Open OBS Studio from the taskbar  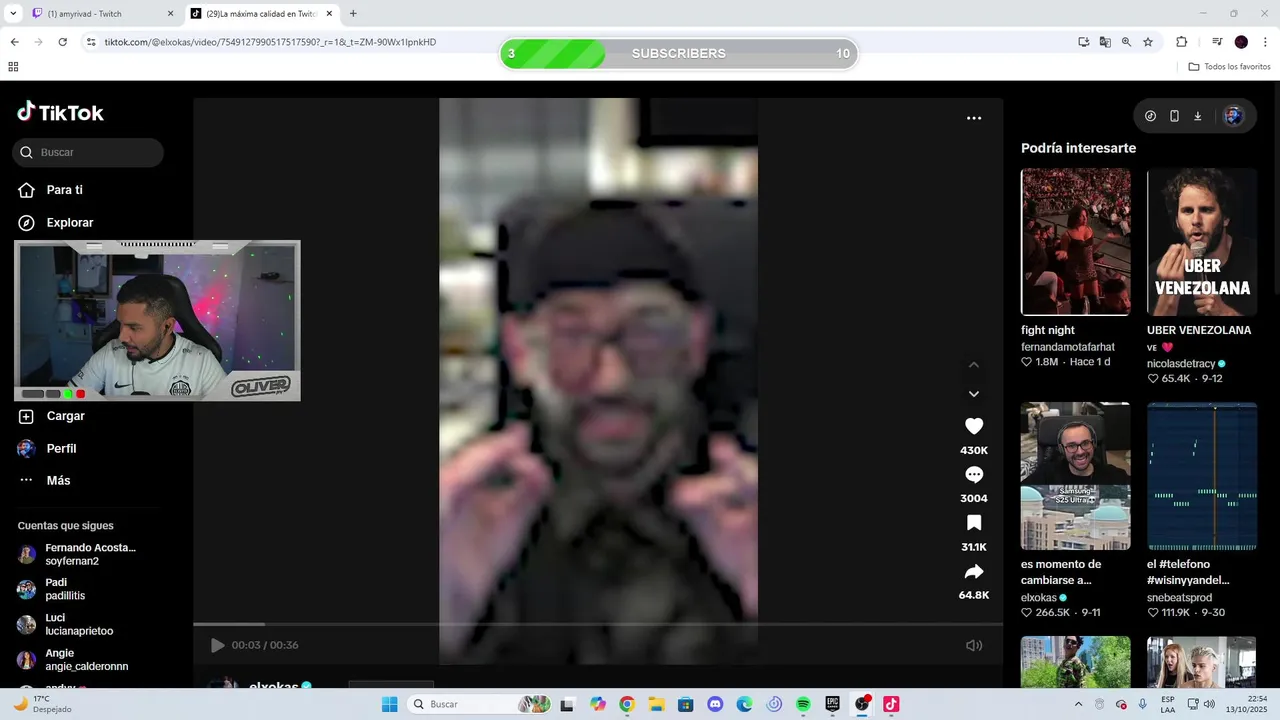[862, 704]
